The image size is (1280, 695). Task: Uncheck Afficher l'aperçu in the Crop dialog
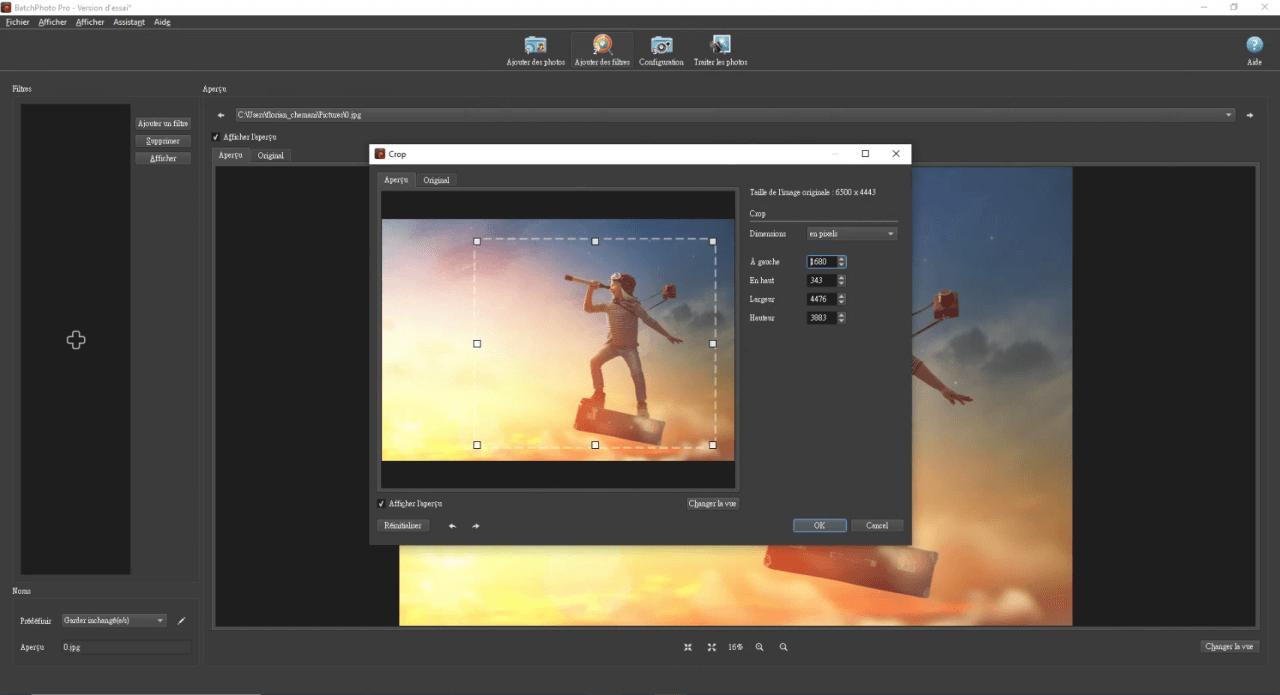[381, 503]
